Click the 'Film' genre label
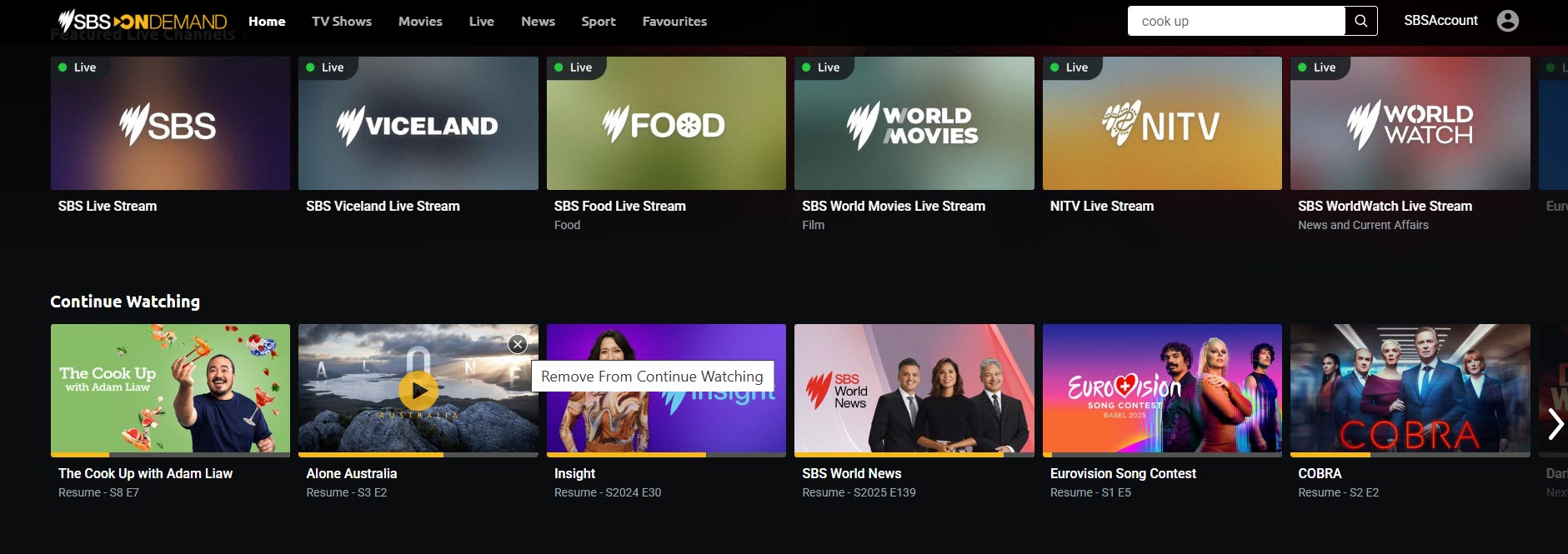 pyautogui.click(x=813, y=225)
